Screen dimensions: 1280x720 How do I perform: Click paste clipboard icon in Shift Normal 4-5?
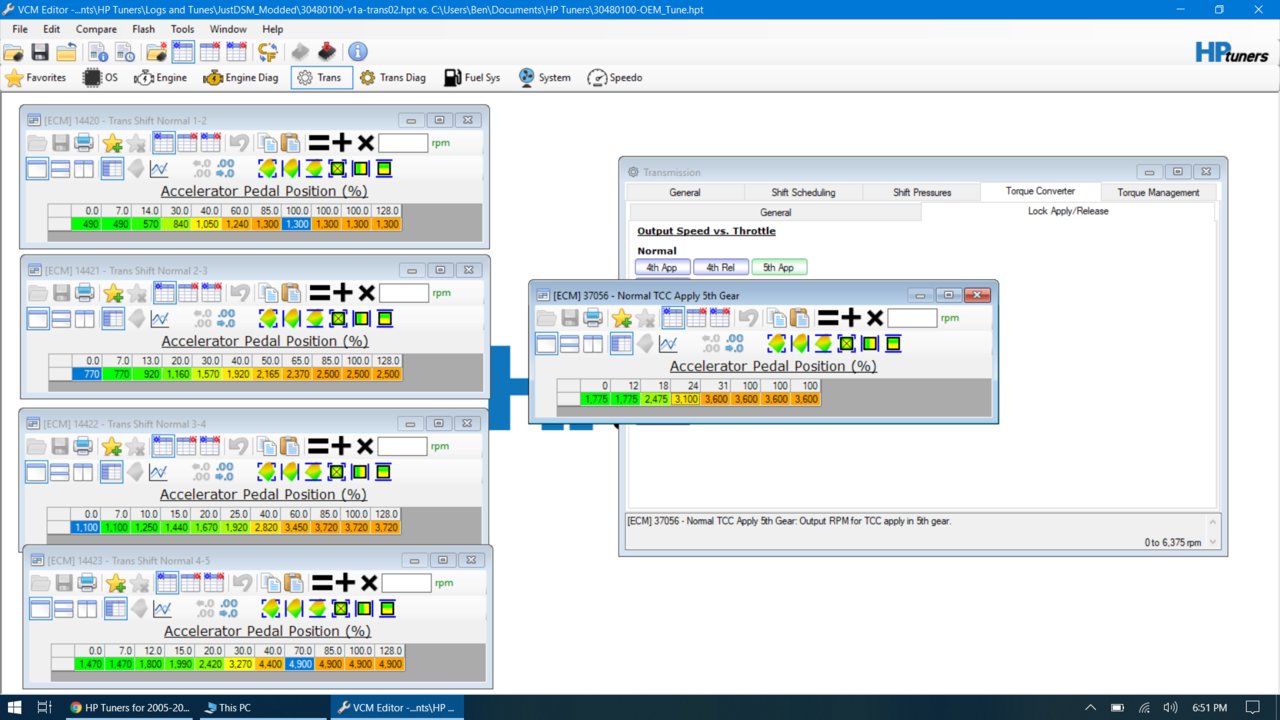pyautogui.click(x=294, y=582)
